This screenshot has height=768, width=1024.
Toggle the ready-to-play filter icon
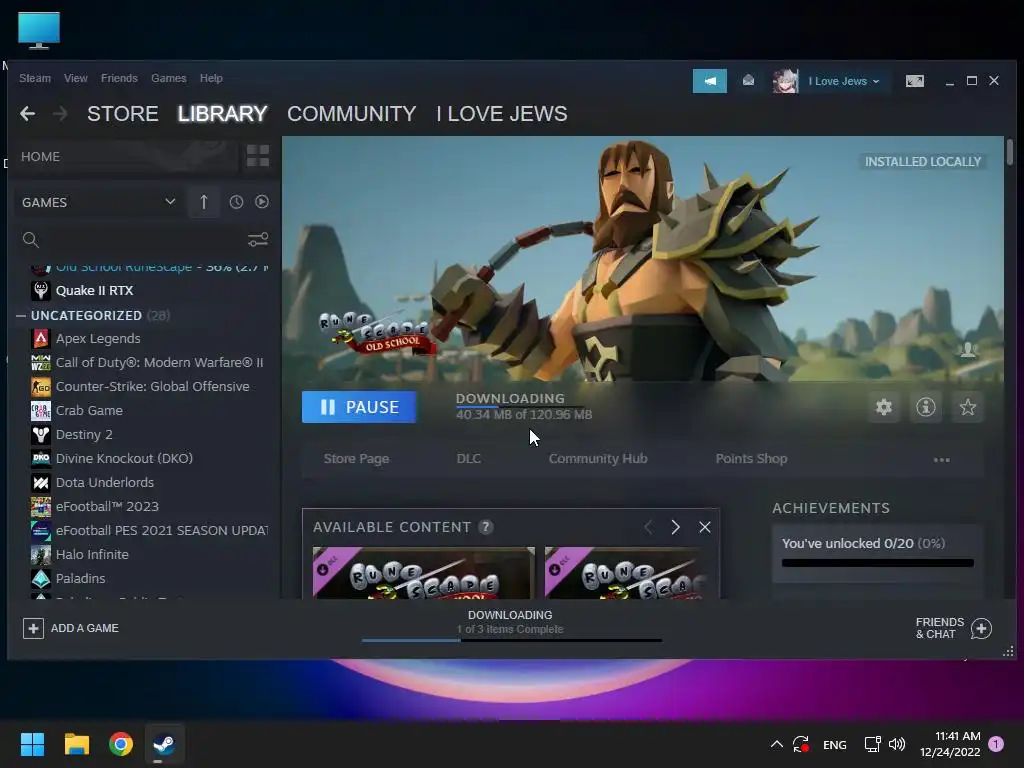click(262, 202)
